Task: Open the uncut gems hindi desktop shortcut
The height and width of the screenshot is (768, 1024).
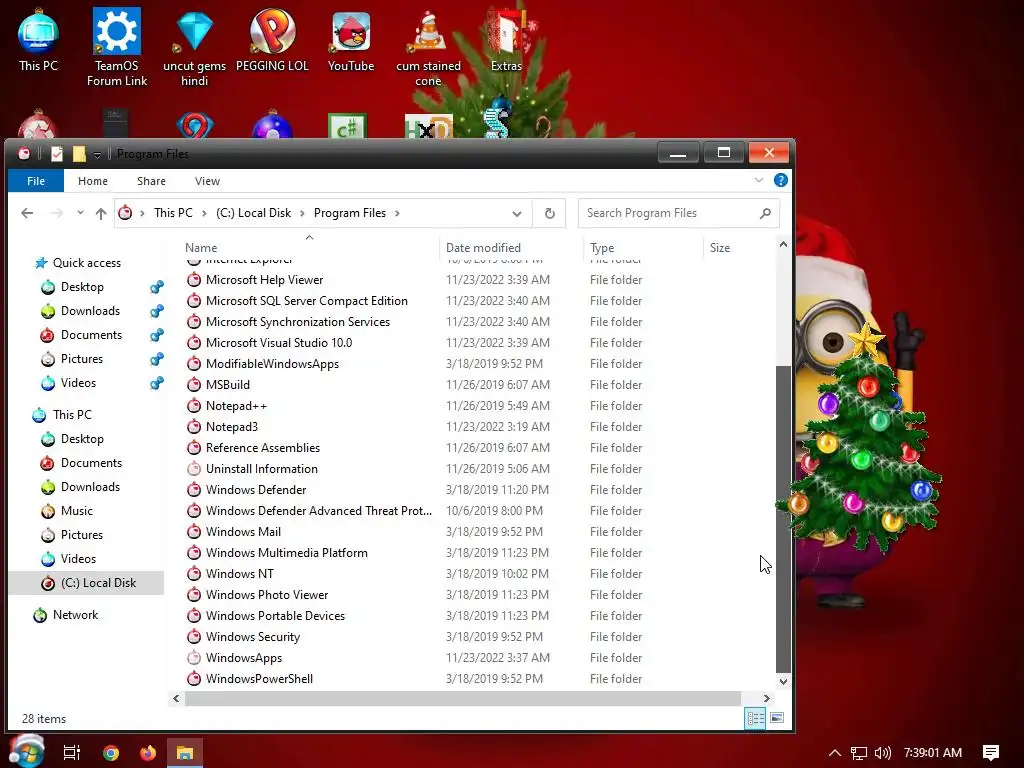Action: tap(195, 47)
